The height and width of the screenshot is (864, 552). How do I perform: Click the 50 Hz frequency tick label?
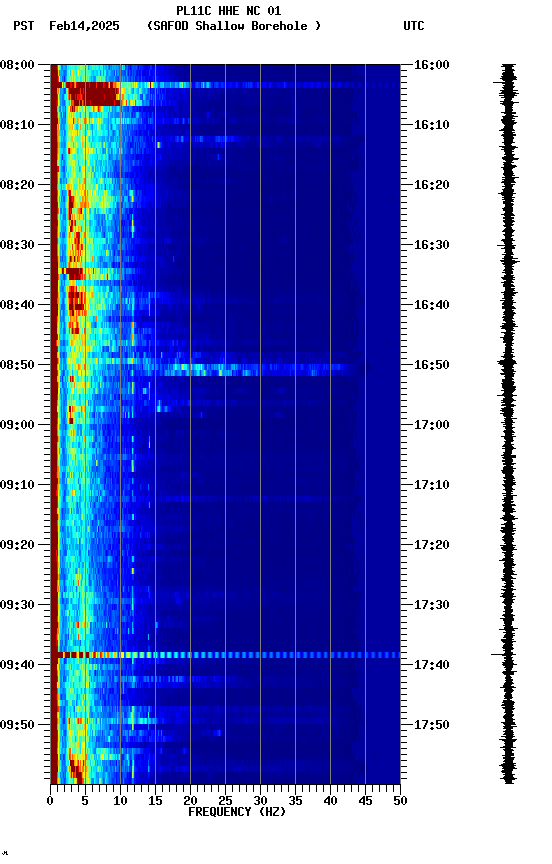coord(400,801)
